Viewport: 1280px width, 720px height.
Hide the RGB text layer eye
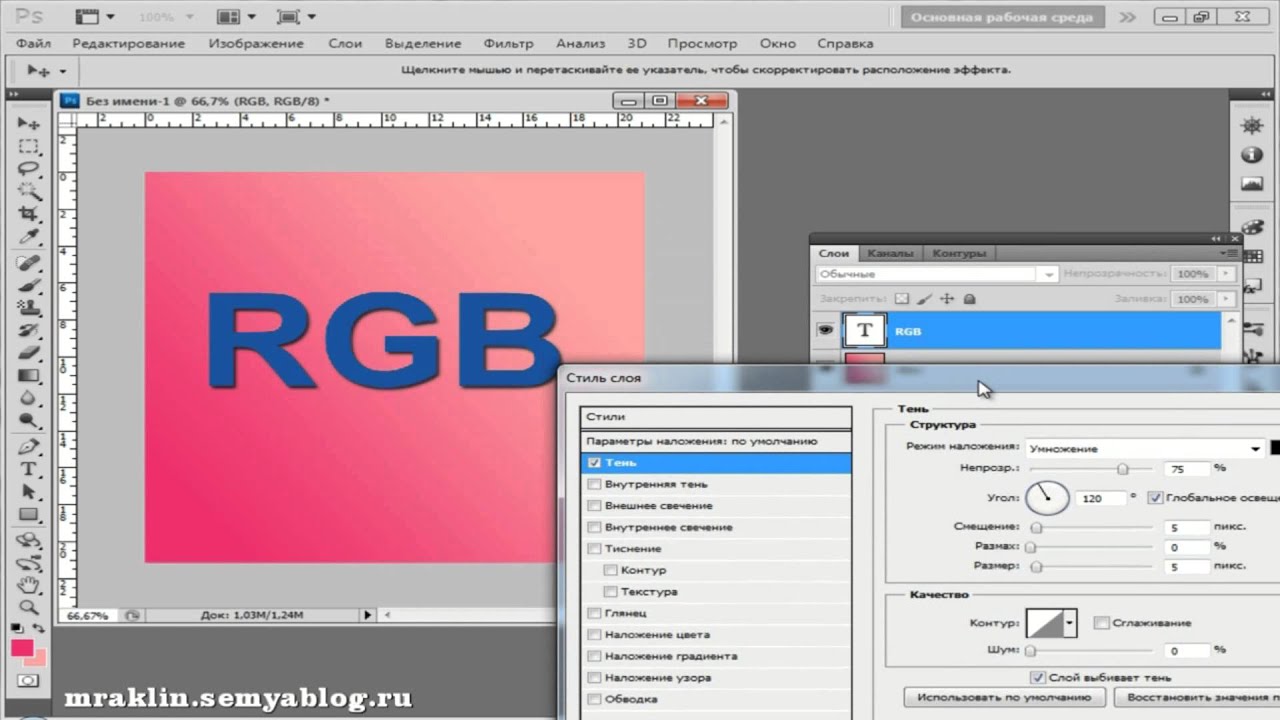[826, 330]
